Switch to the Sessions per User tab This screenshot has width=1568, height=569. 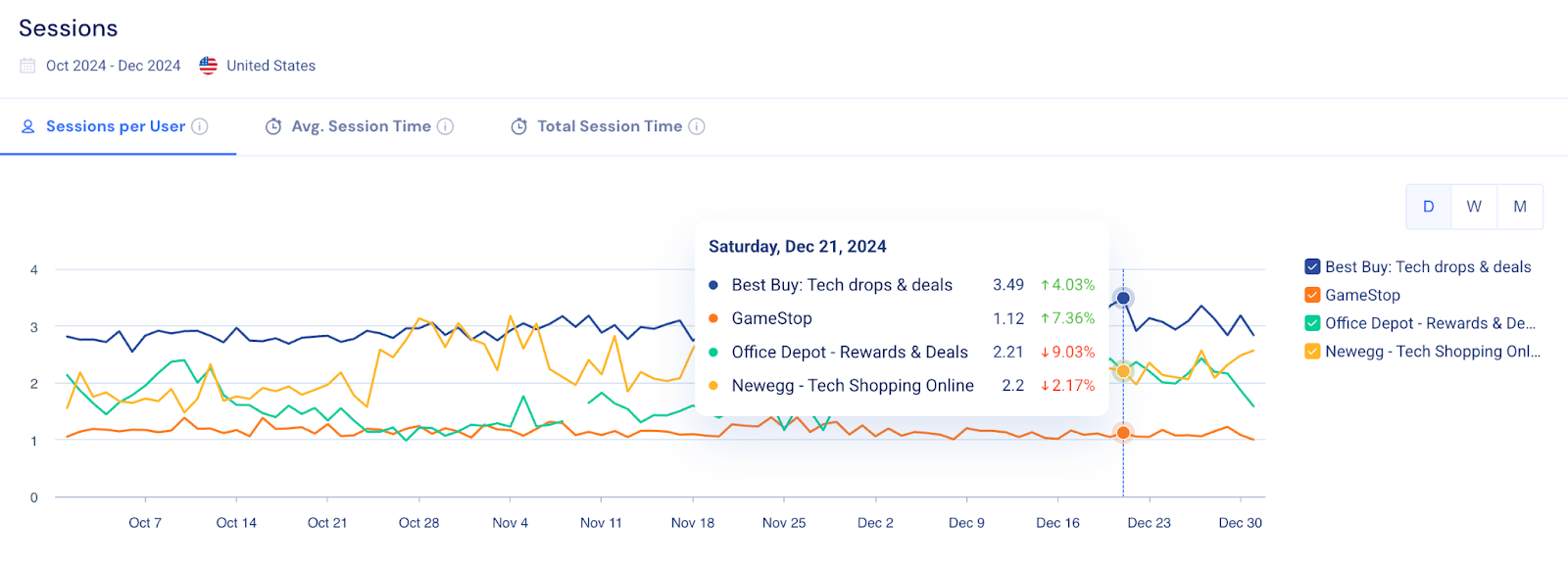tap(118, 126)
